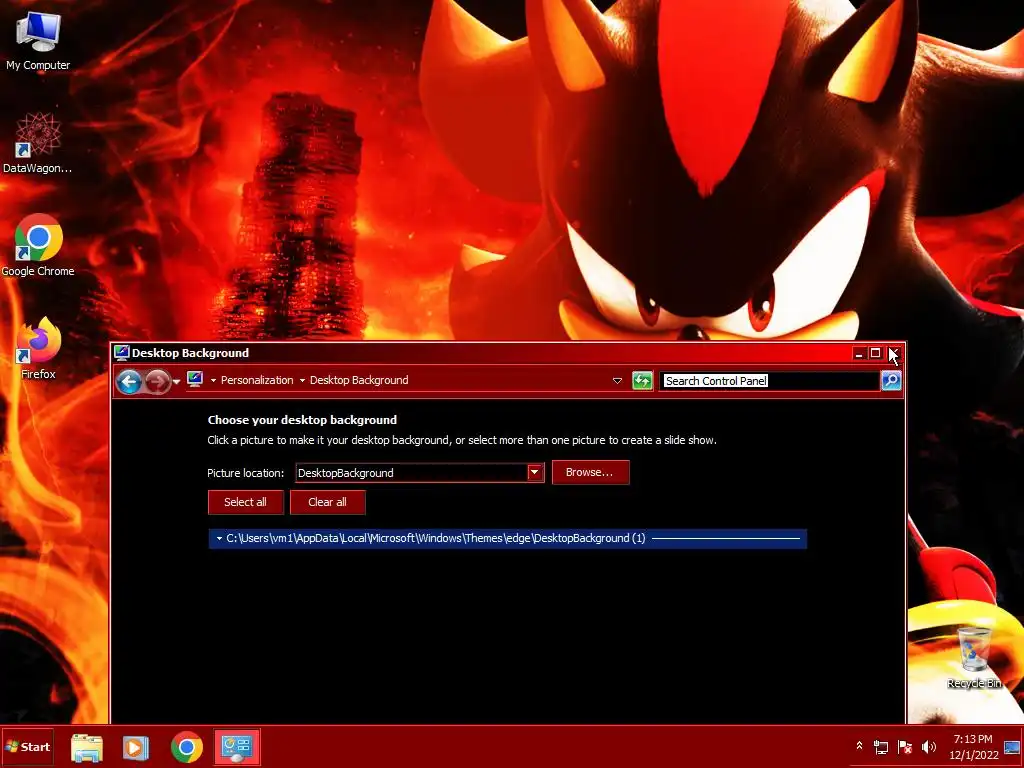Click Clear all pictures button

click(x=327, y=502)
